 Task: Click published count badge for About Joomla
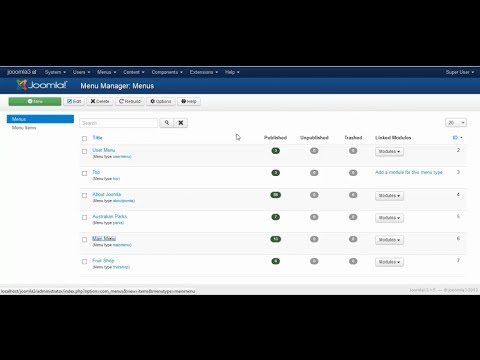coord(276,195)
